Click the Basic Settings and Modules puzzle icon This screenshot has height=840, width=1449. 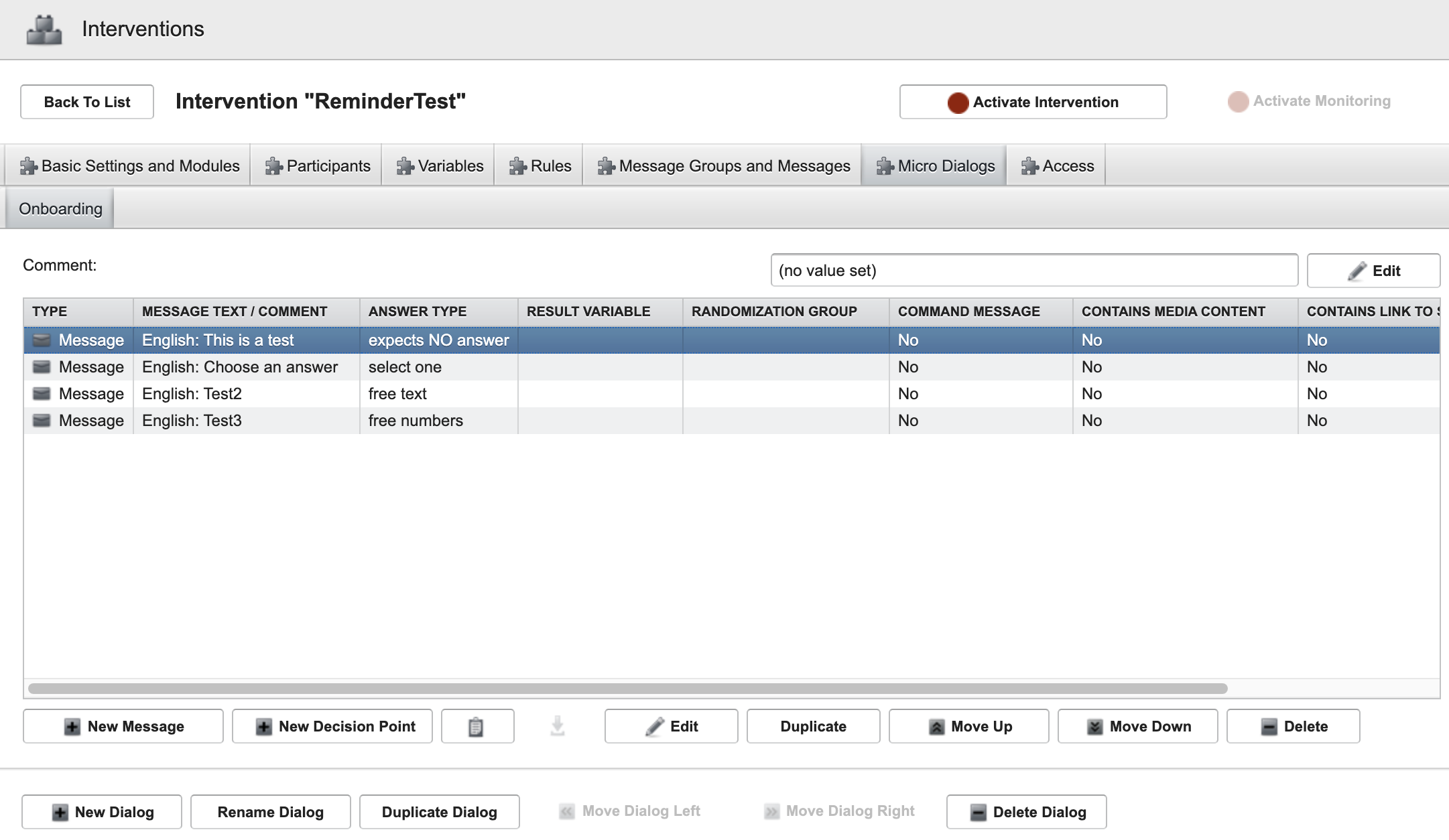28,165
